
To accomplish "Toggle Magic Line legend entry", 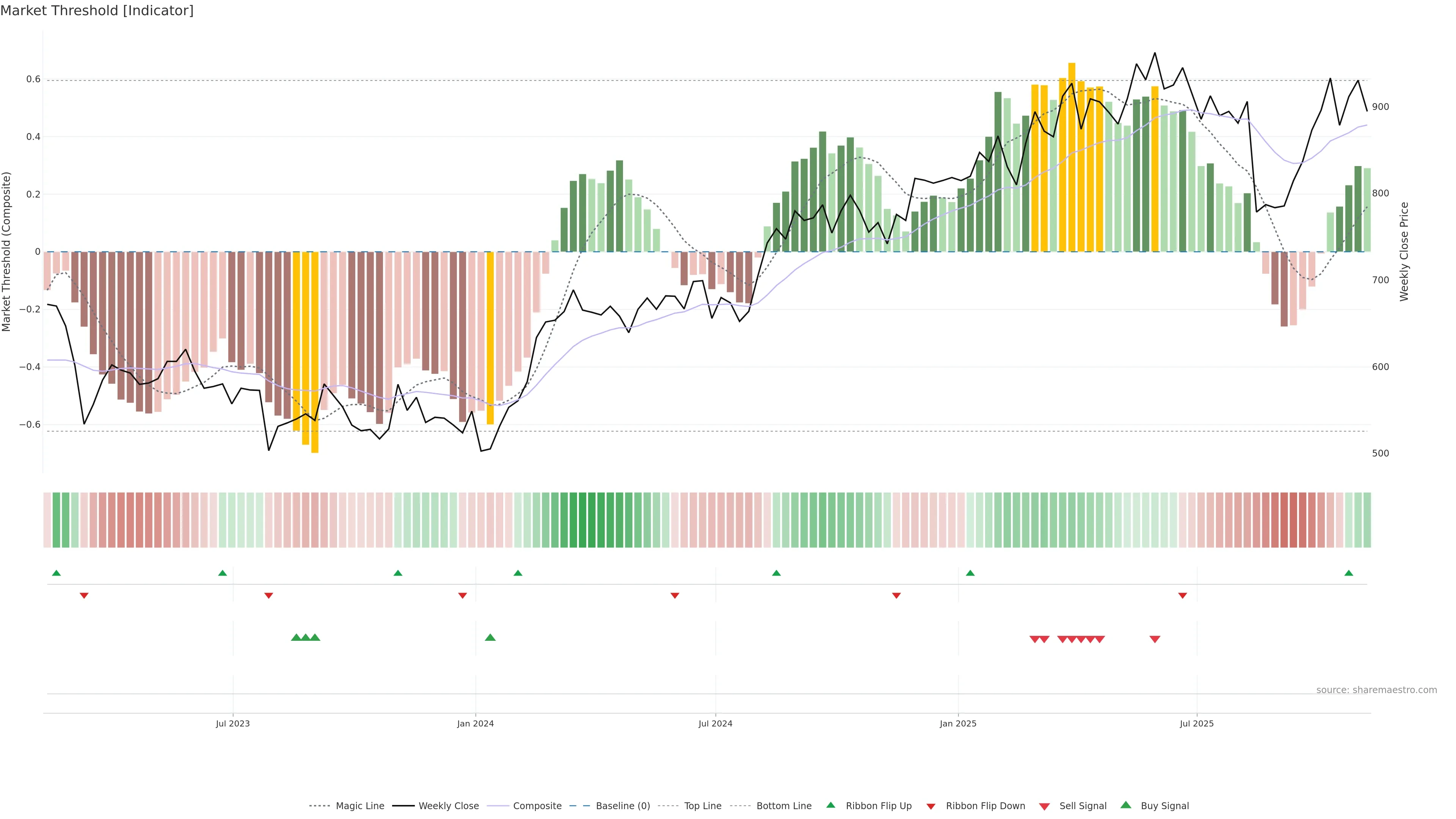I will pyautogui.click(x=359, y=806).
